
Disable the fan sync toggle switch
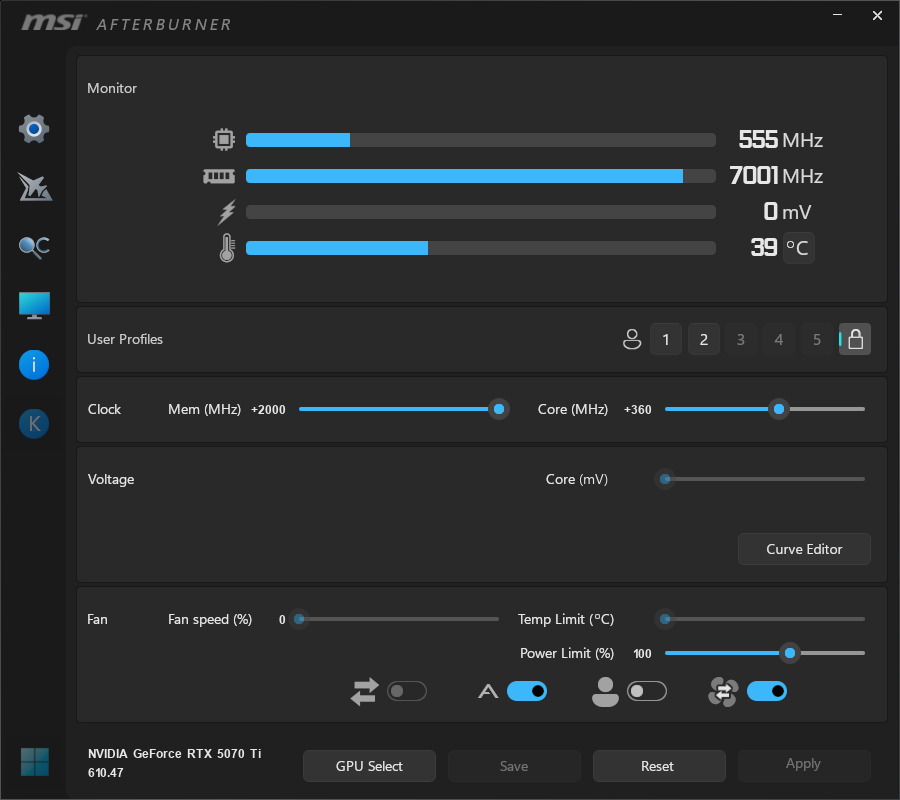click(x=767, y=692)
